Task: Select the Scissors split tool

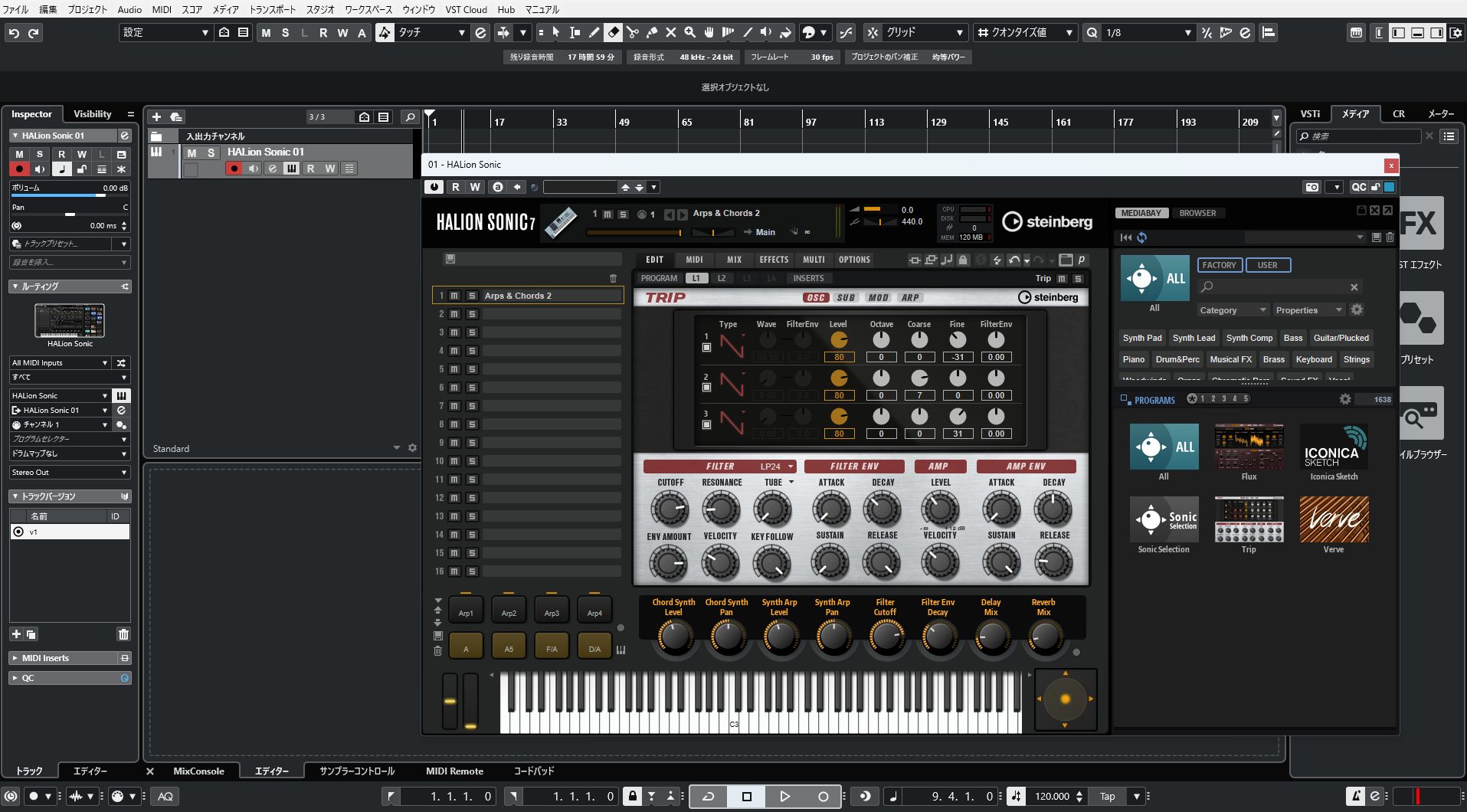Action: click(632, 32)
